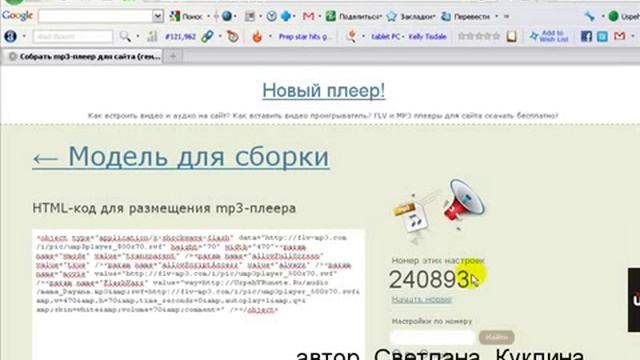
Task: Click 'HTML-код для размещения mp3-плеера' heading
Action: pos(164,208)
